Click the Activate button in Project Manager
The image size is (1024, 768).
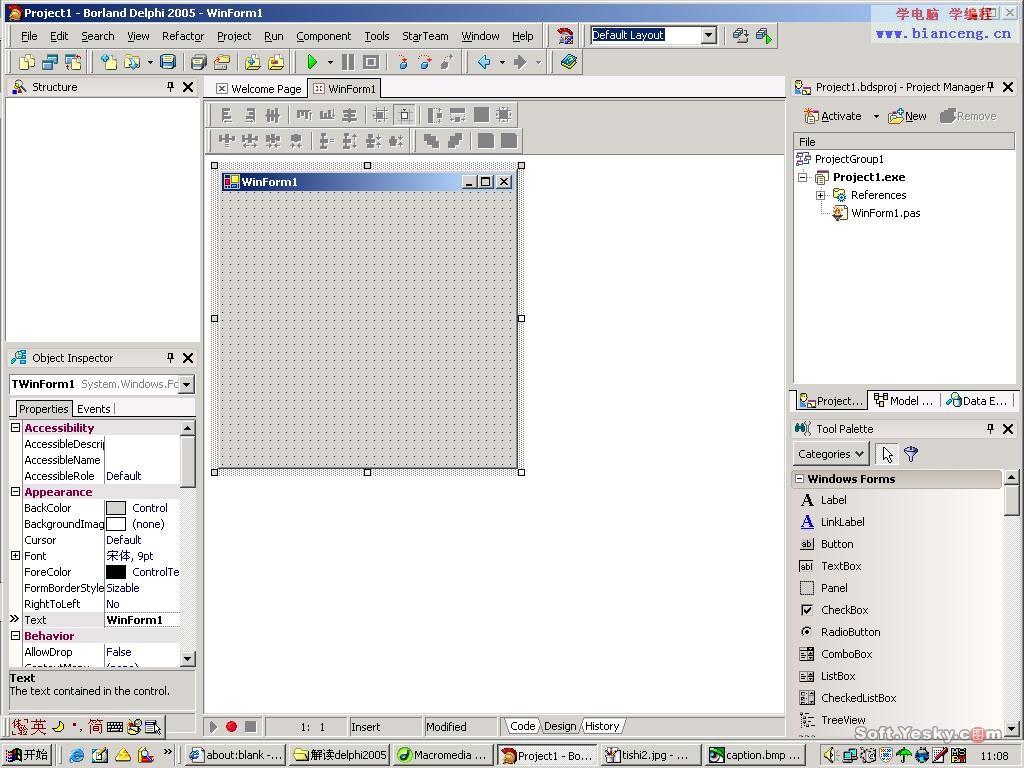tap(833, 116)
